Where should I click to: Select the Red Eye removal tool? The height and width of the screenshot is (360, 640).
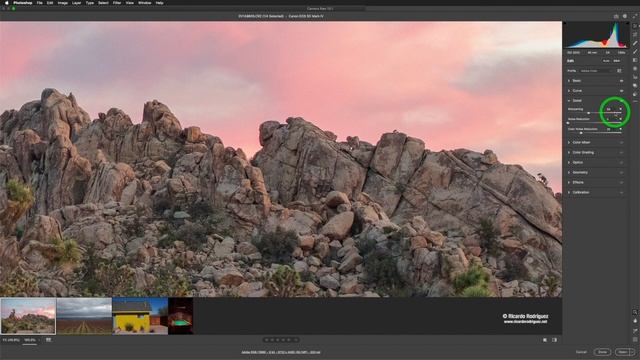tap(635, 77)
